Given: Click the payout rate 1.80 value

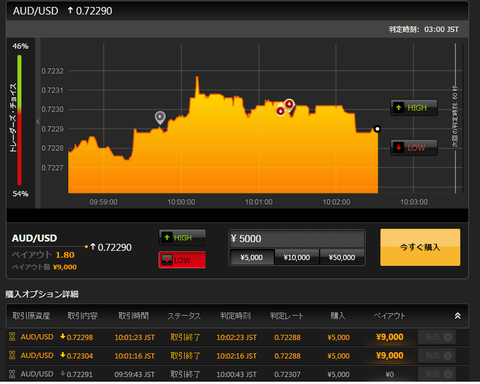Looking at the screenshot, I should click(65, 255).
